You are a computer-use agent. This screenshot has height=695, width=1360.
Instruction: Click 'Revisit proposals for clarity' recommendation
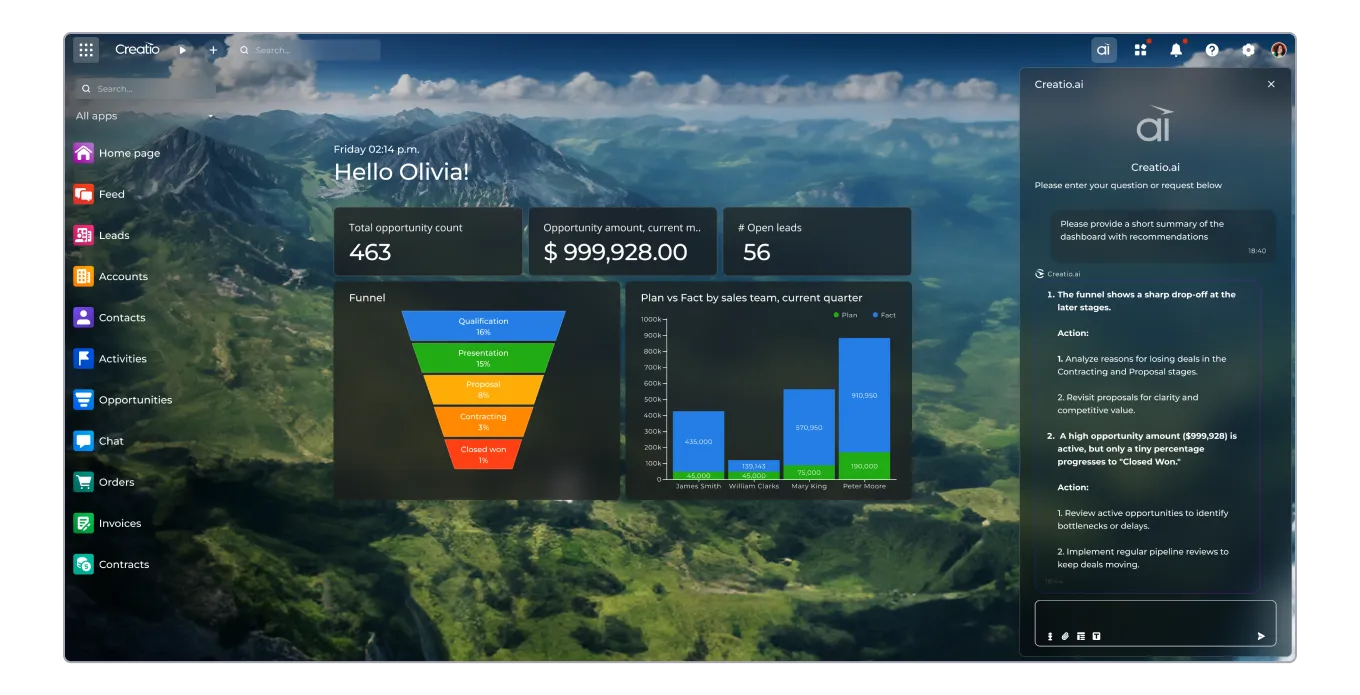click(x=1127, y=403)
